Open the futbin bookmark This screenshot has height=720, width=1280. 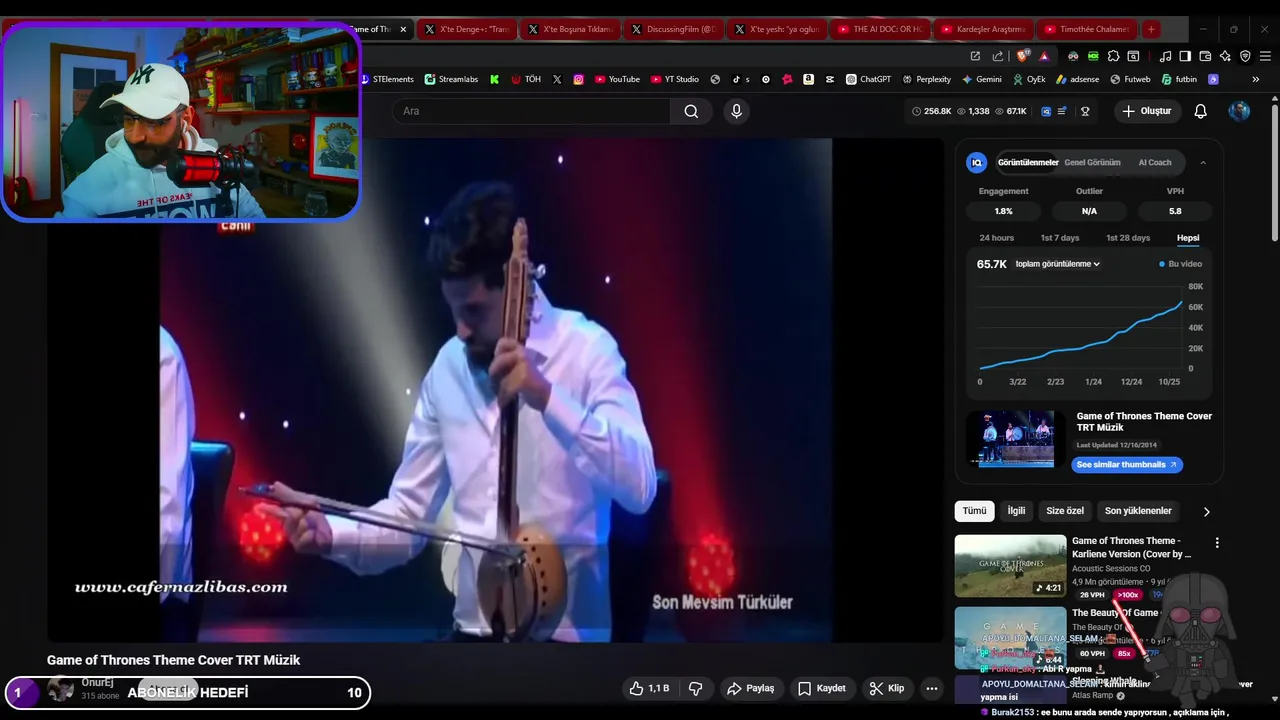coord(1178,79)
